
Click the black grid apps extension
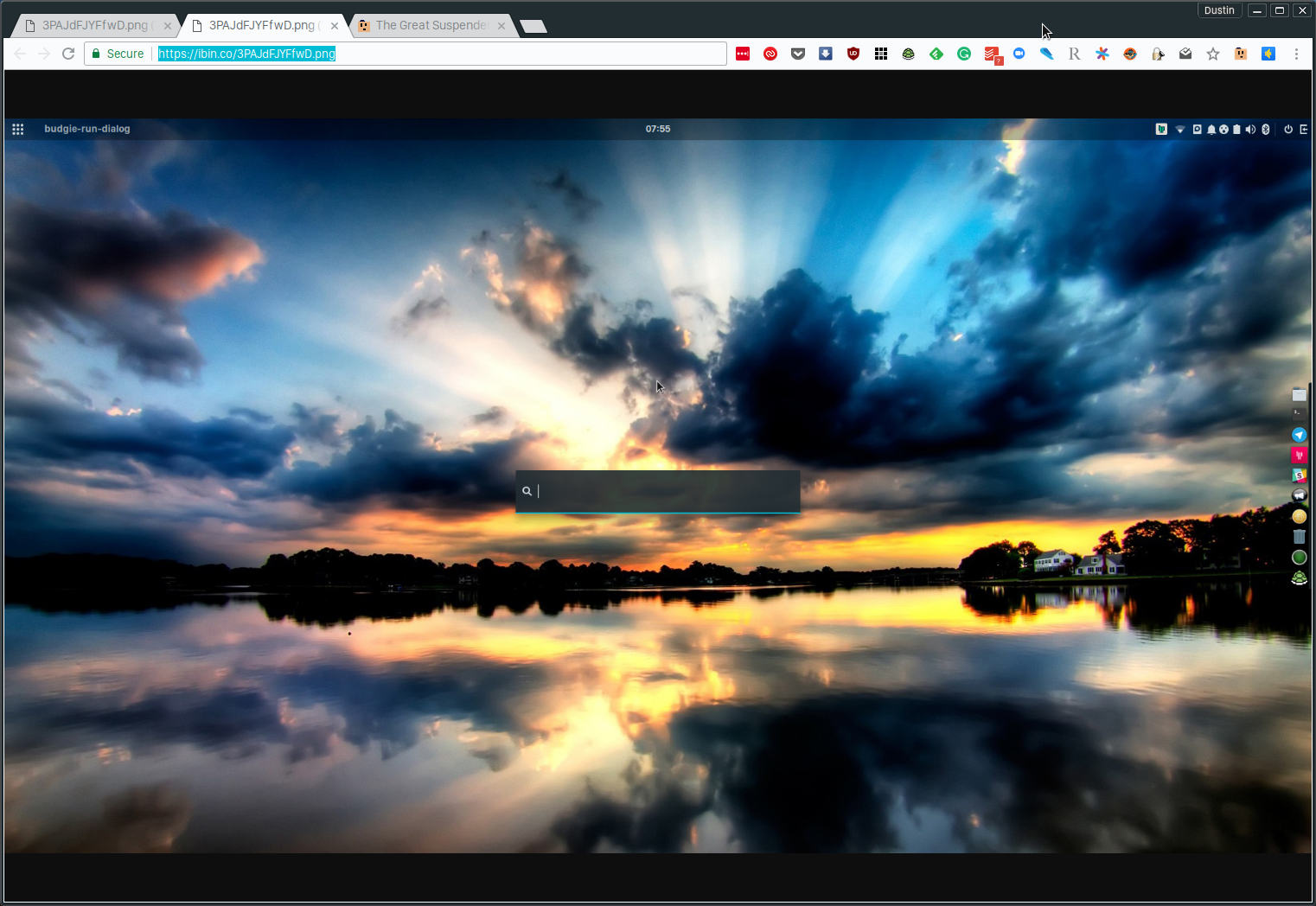tap(881, 54)
